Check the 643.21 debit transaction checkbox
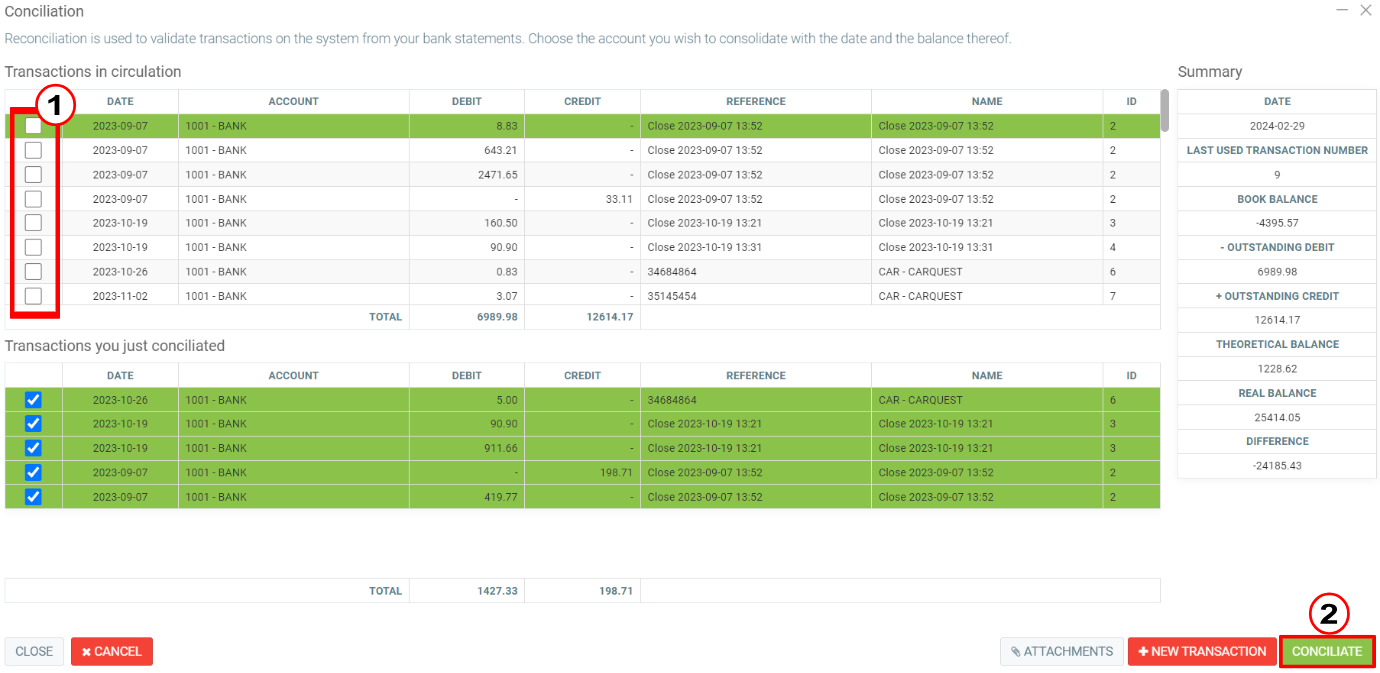This screenshot has width=1380, height=673. click(x=33, y=150)
